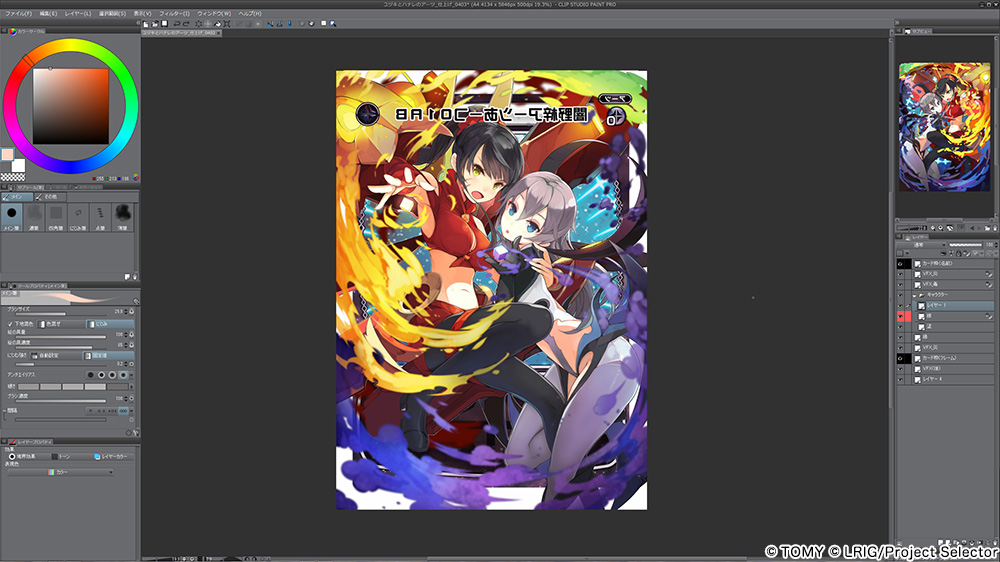1000x562 pixels.
Task: Expand the 間隔 section toggle
Action: [x=4, y=410]
